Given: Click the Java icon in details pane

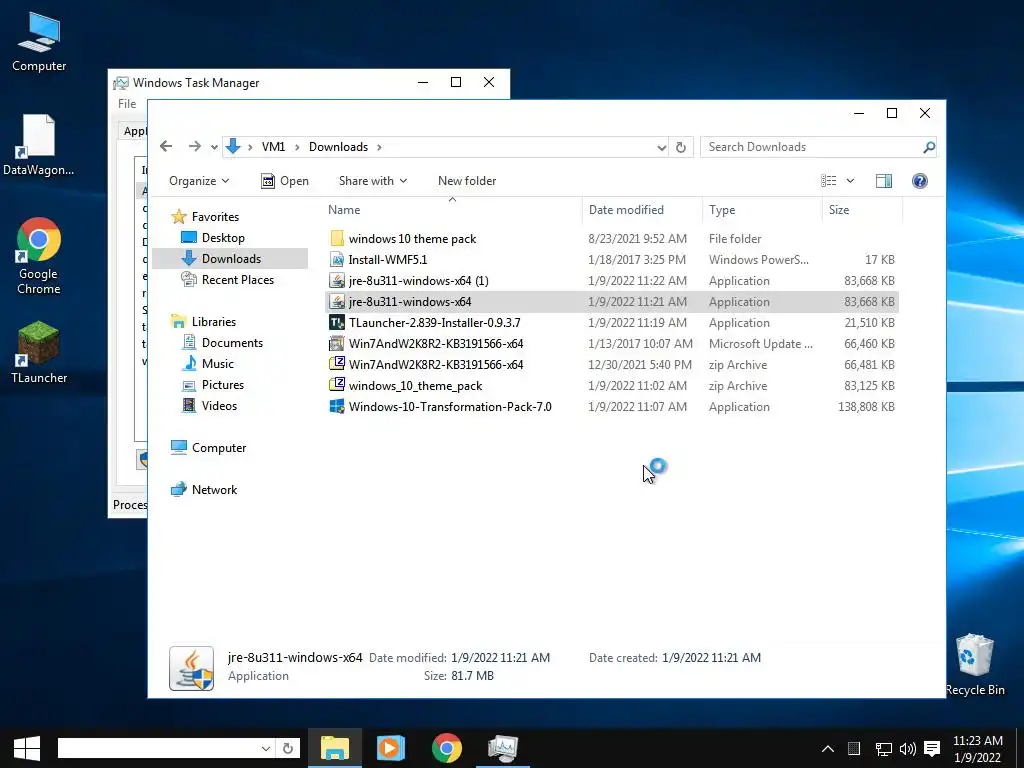Looking at the screenshot, I should (191, 668).
